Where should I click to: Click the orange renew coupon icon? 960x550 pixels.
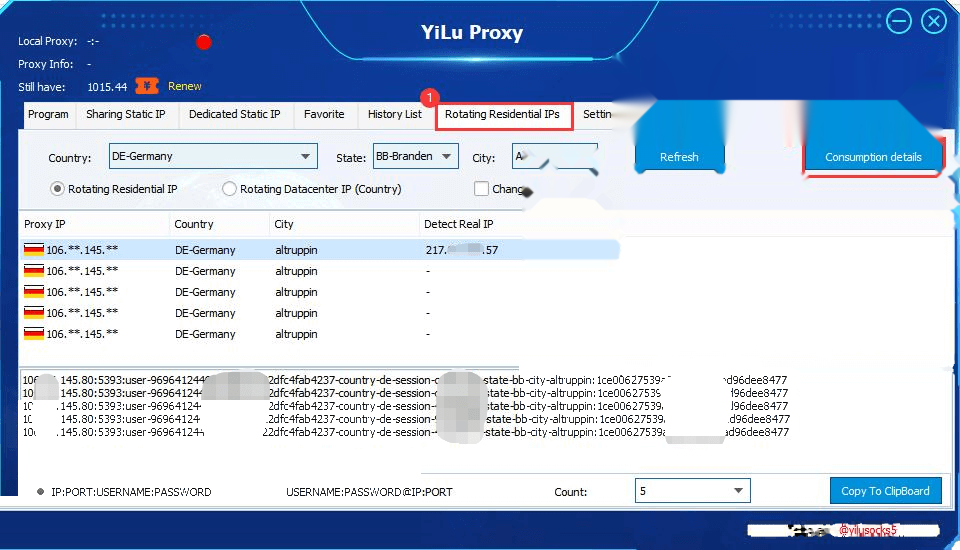pos(147,86)
